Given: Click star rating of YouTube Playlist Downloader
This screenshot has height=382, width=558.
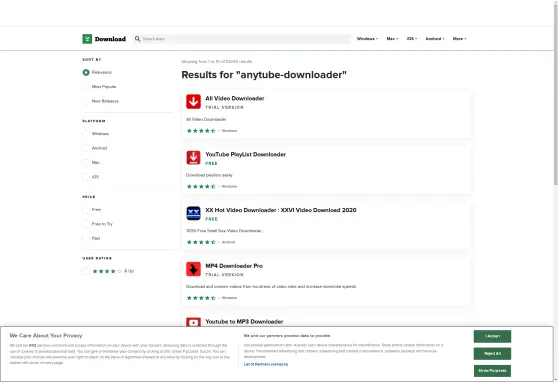Looking at the screenshot, I should pos(201,187).
